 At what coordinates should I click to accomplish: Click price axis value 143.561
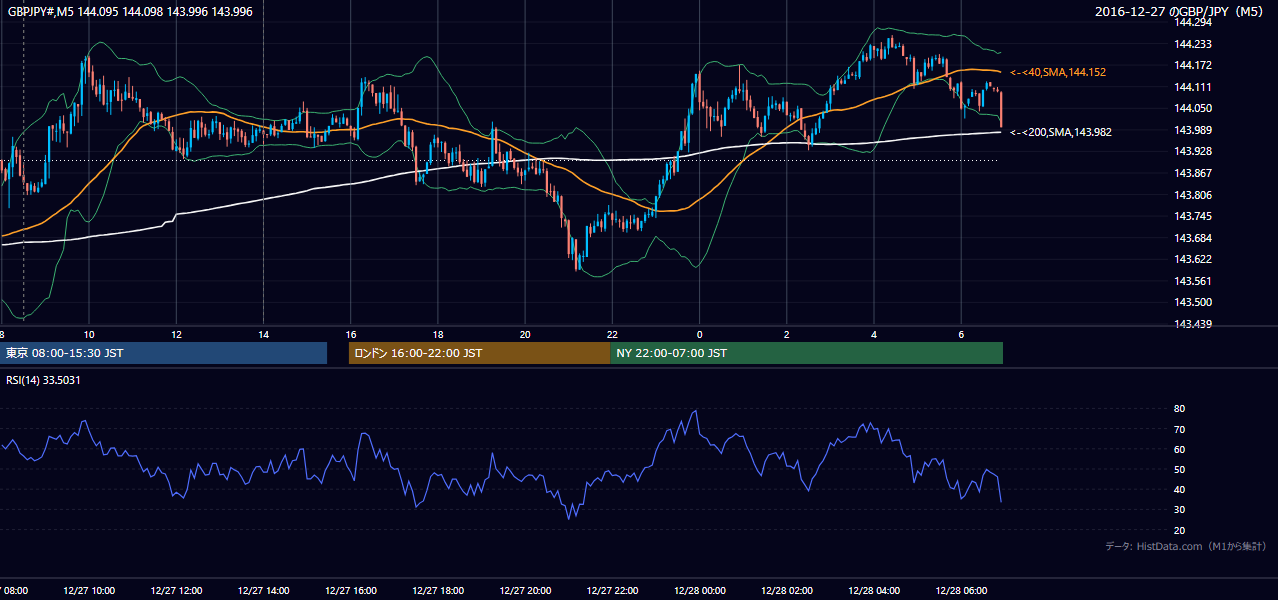click(1192, 281)
